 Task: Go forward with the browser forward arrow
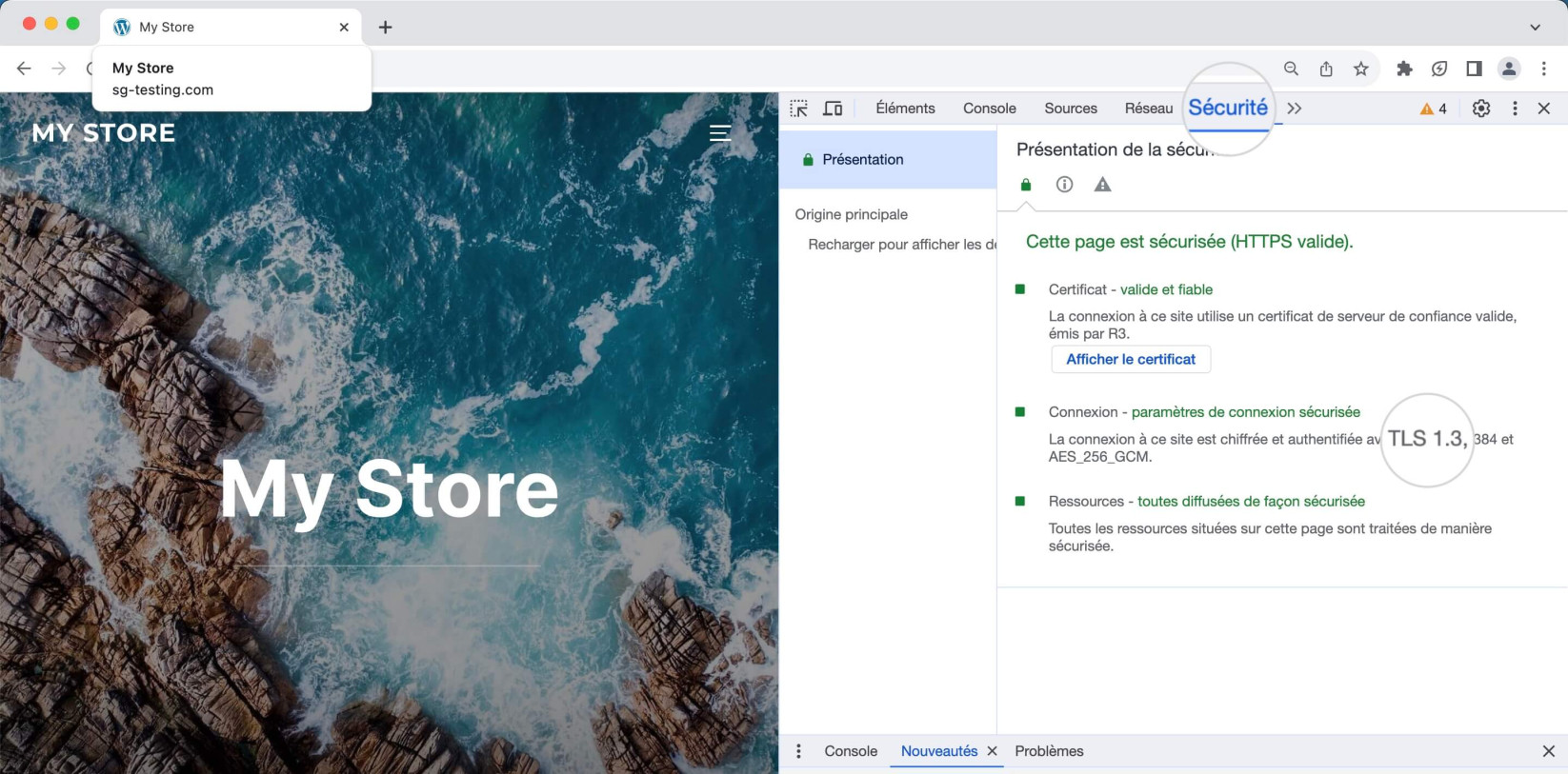pyautogui.click(x=59, y=69)
